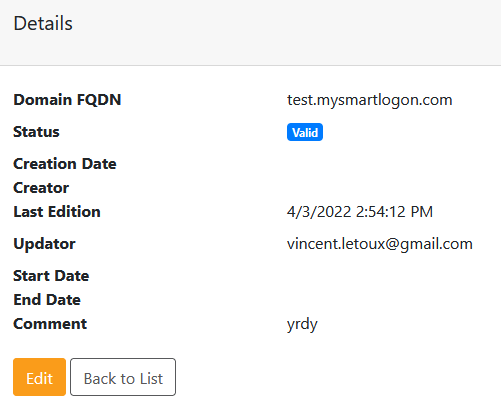Click the Details header title
501x409 pixels.
pos(43,23)
